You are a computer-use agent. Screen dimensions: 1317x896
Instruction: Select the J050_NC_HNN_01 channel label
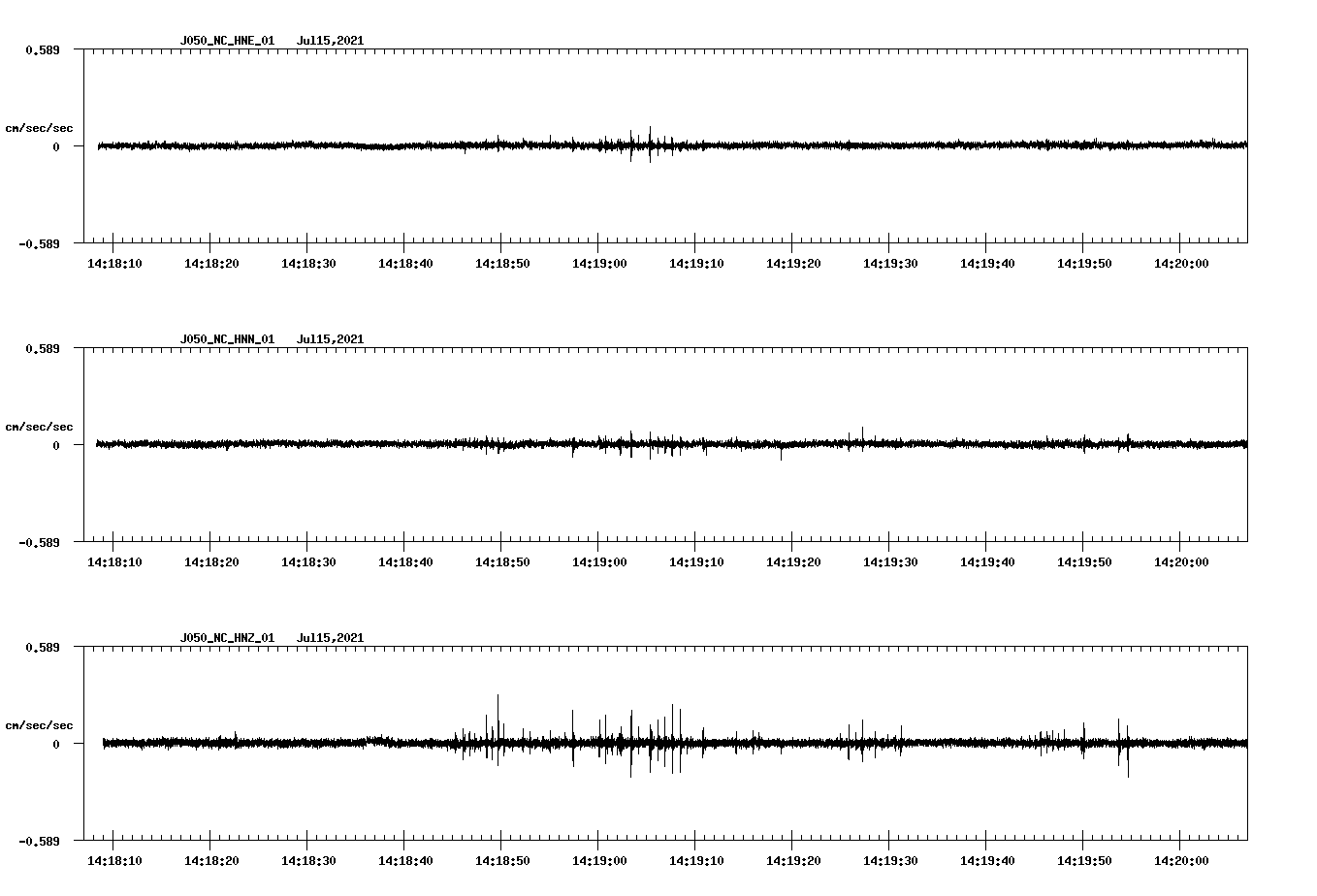click(226, 338)
